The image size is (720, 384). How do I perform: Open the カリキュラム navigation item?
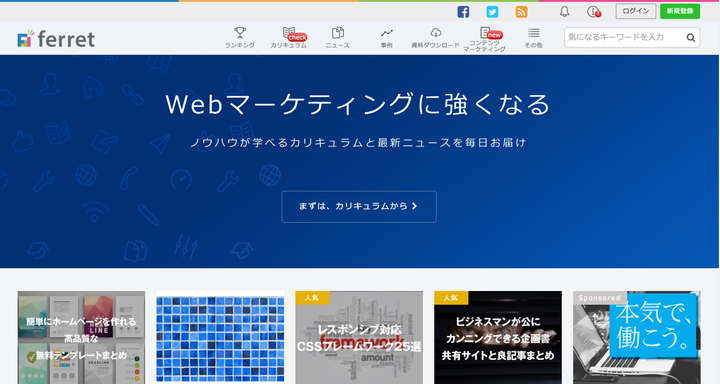pos(288,38)
